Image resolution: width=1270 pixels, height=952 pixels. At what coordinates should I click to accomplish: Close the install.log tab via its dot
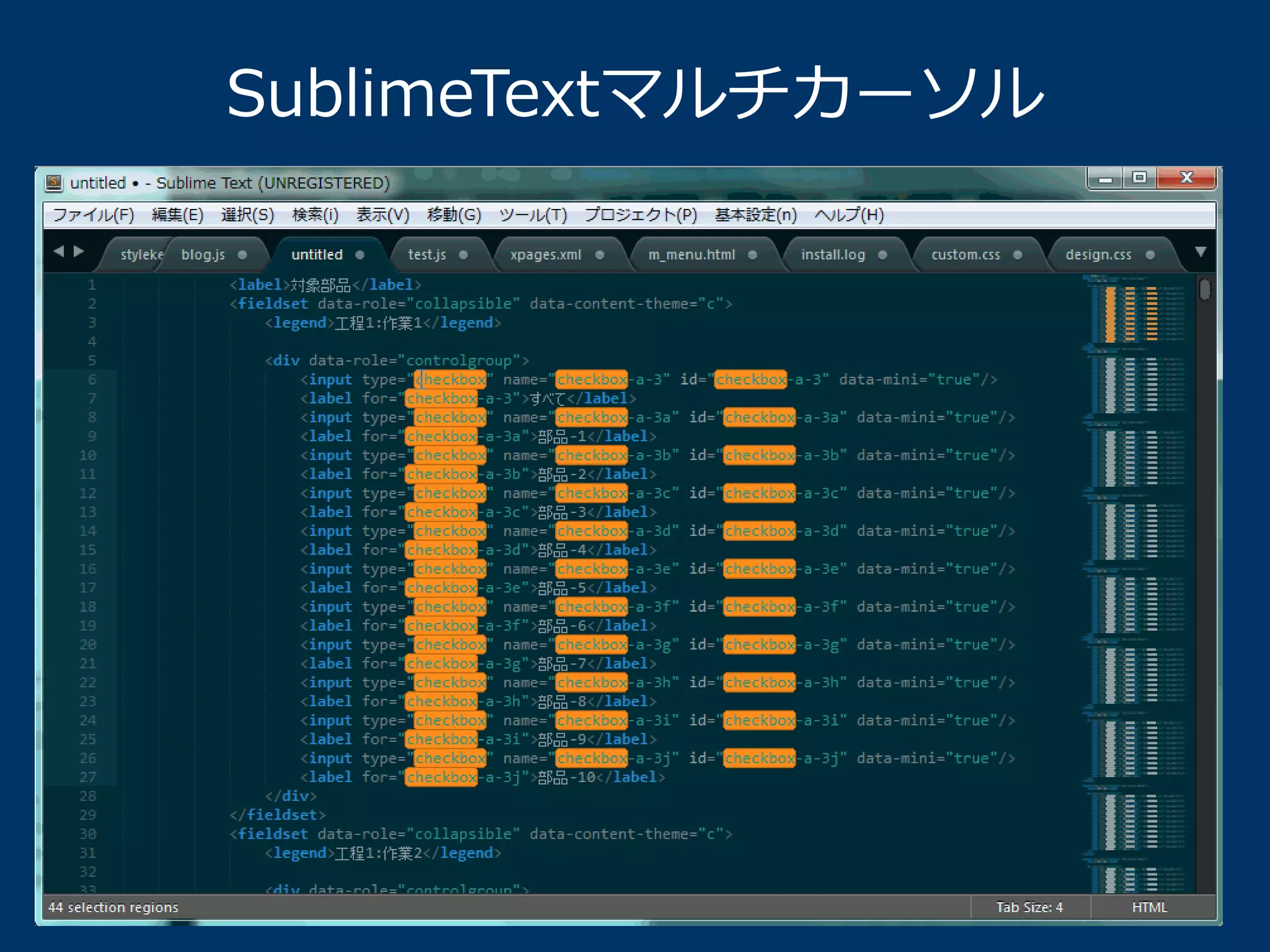point(882,255)
